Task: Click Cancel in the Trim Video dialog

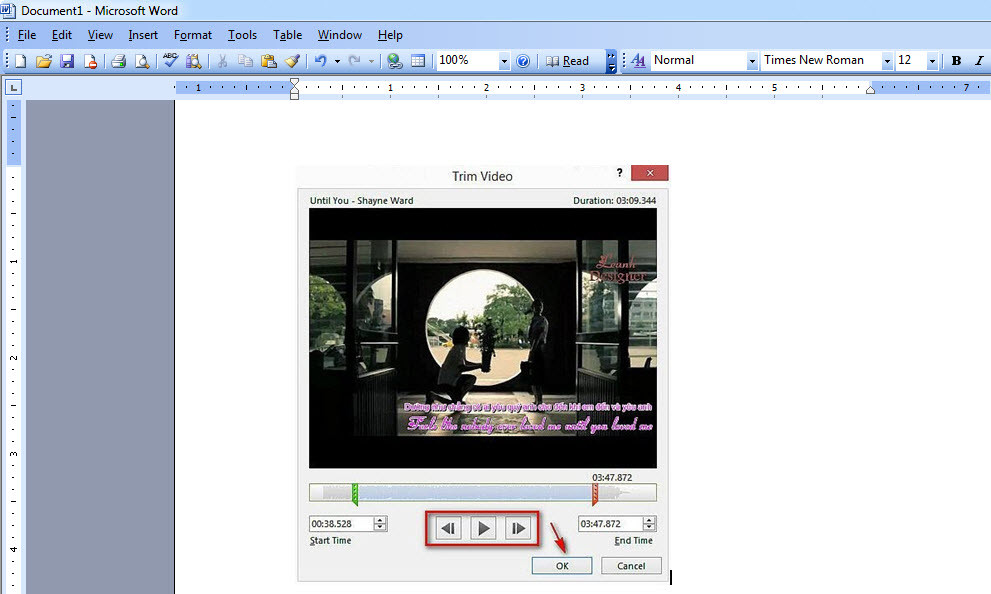Action: [631, 566]
